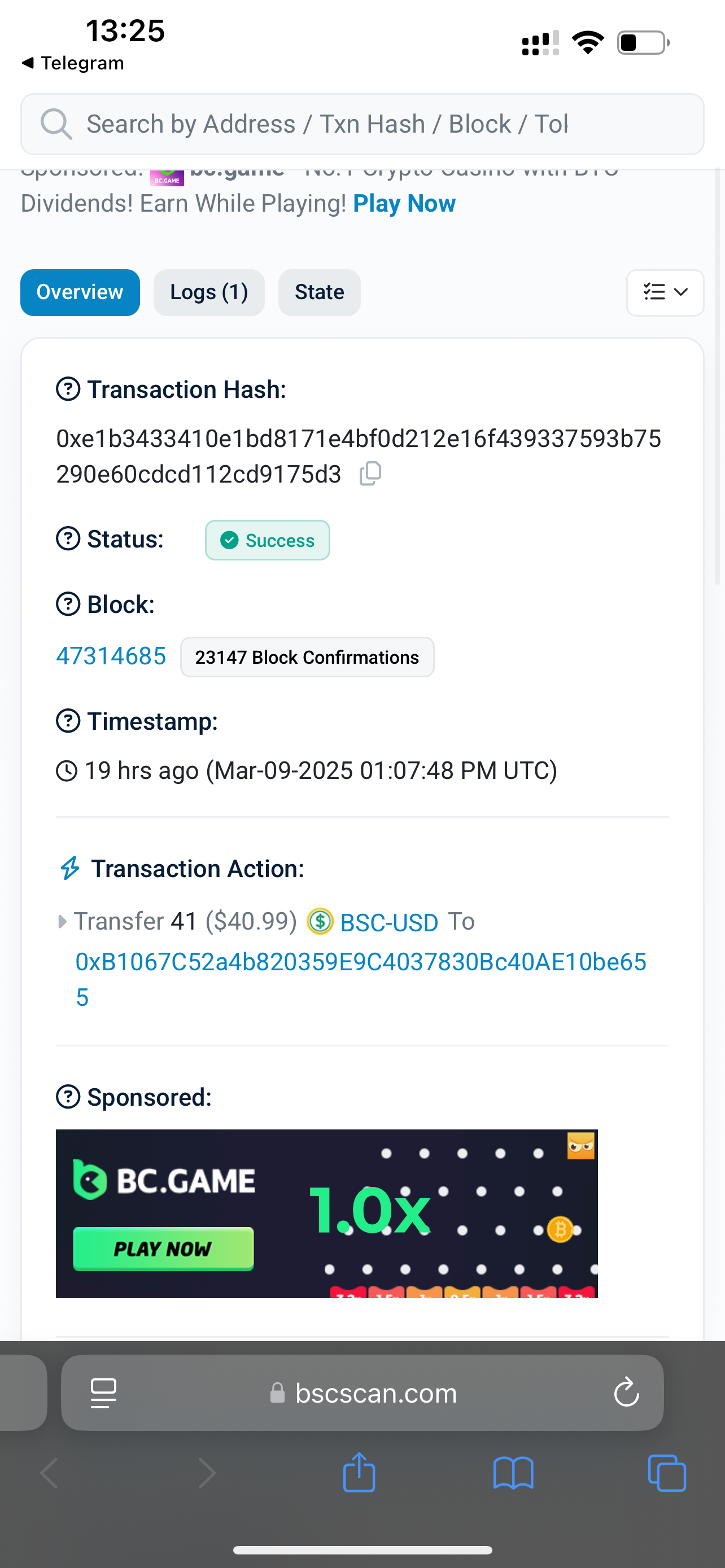The image size is (725, 1568).
Task: Switch to the State tab
Action: coord(319,293)
